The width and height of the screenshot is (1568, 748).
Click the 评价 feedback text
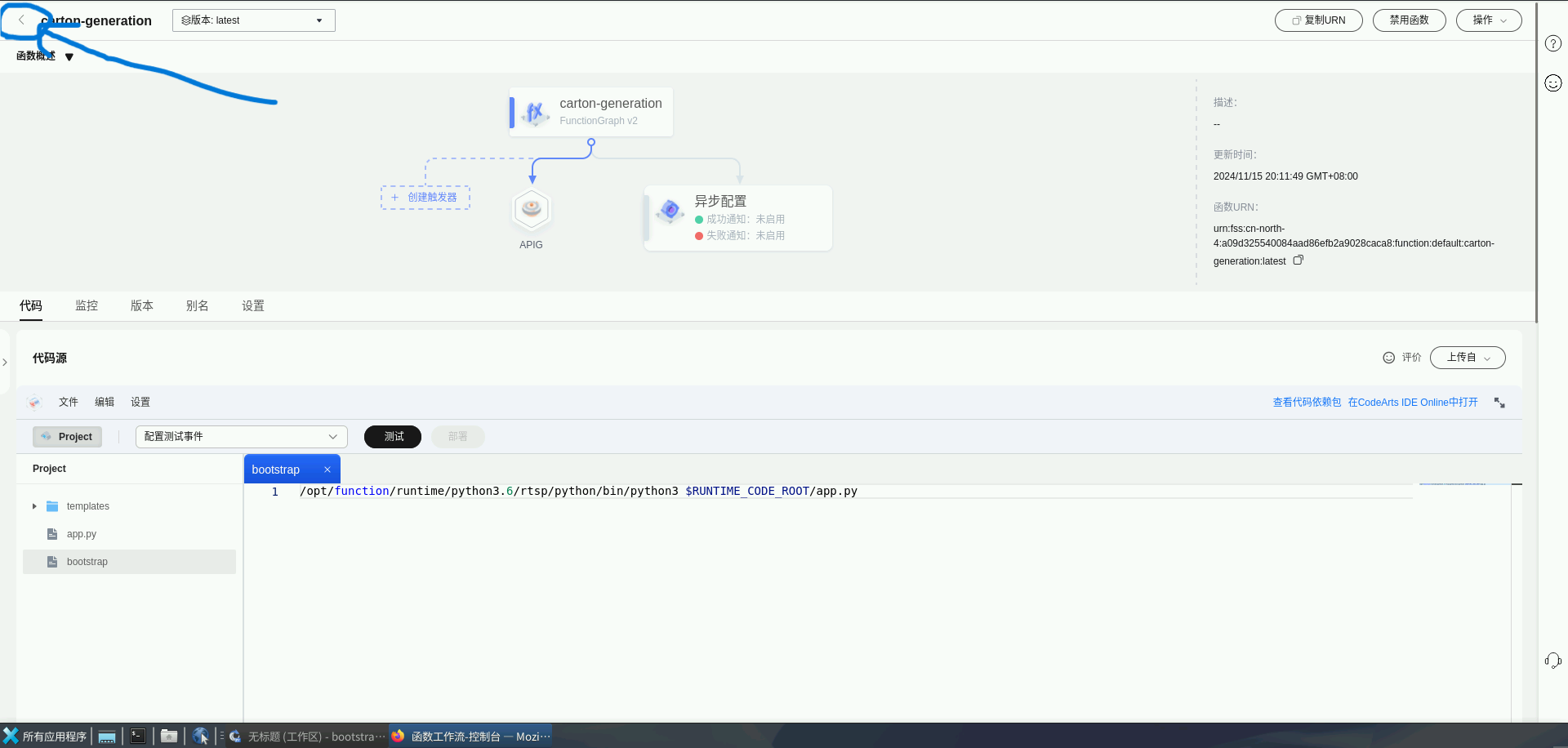1411,358
